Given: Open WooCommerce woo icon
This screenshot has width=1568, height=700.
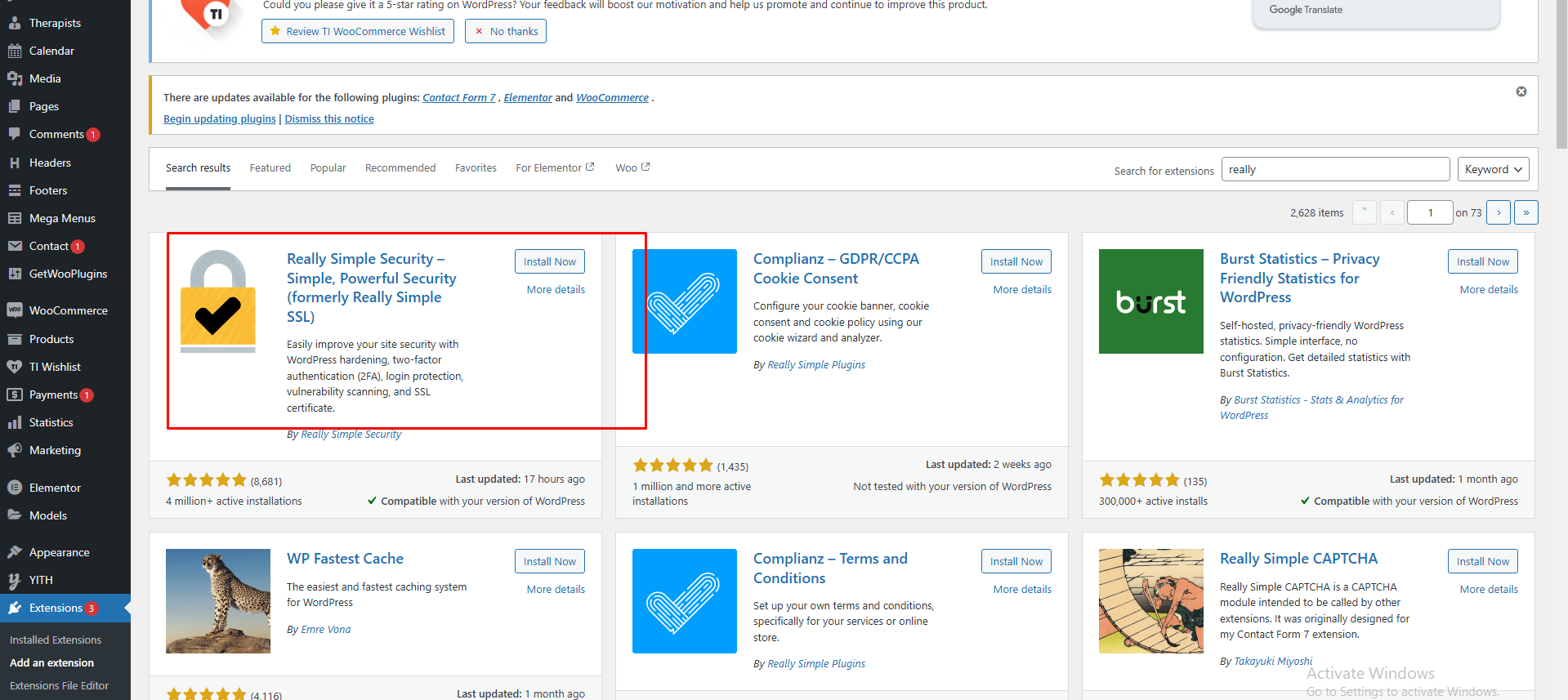Looking at the screenshot, I should coord(15,310).
